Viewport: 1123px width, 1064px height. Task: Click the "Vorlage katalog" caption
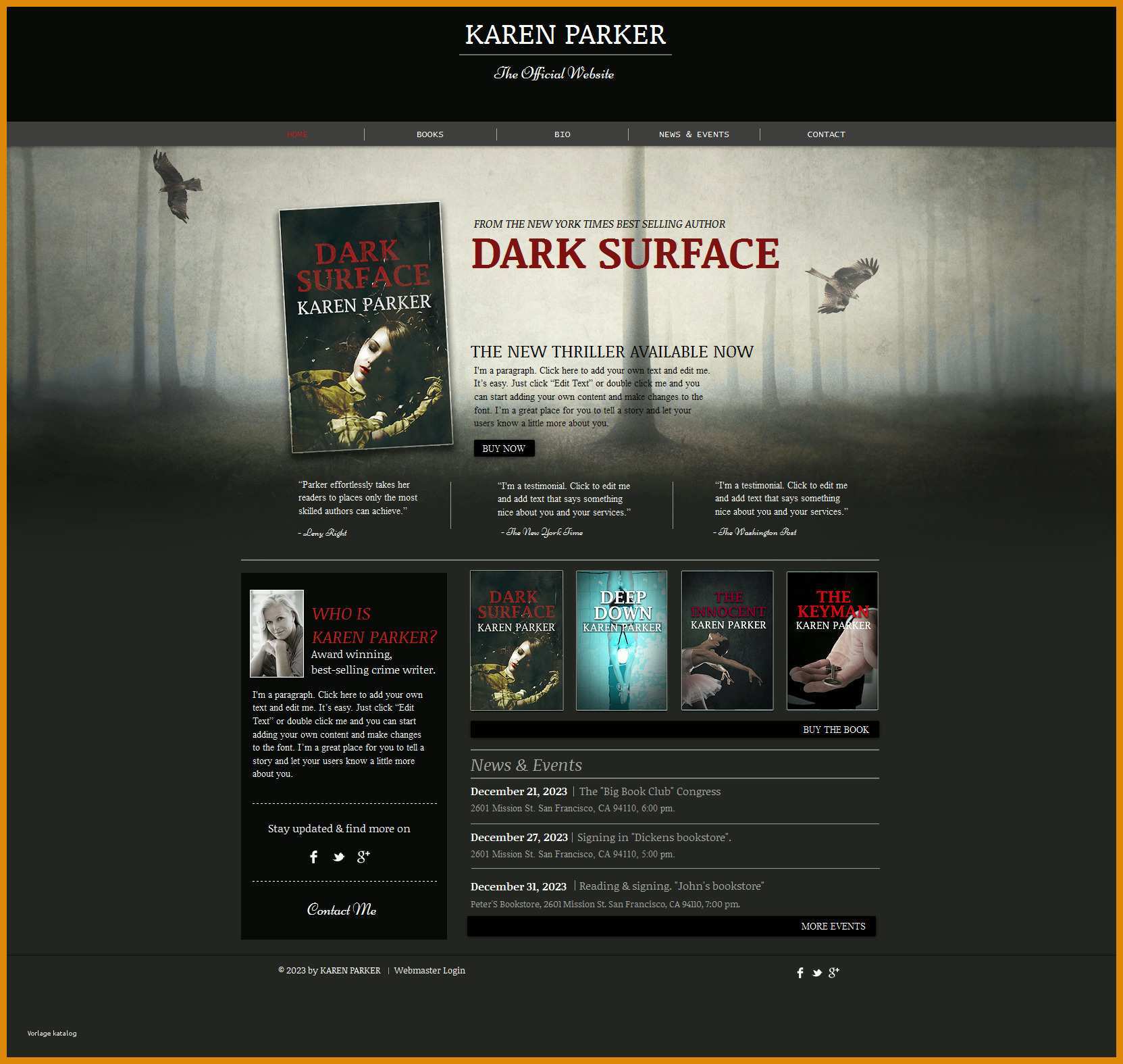(52, 1033)
